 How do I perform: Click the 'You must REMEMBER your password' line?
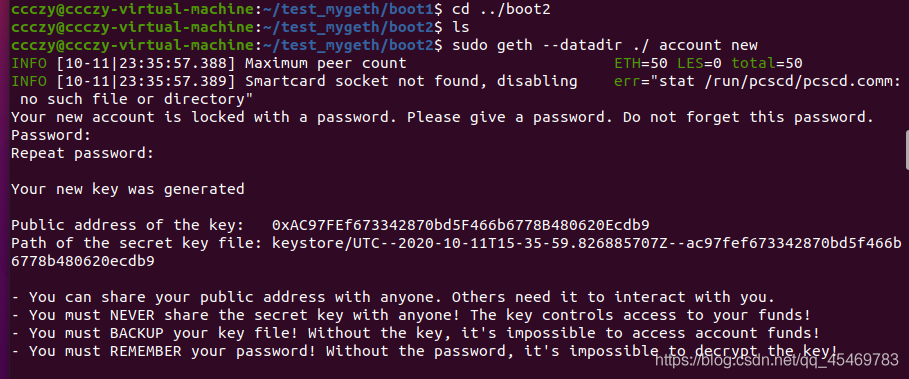point(424,351)
